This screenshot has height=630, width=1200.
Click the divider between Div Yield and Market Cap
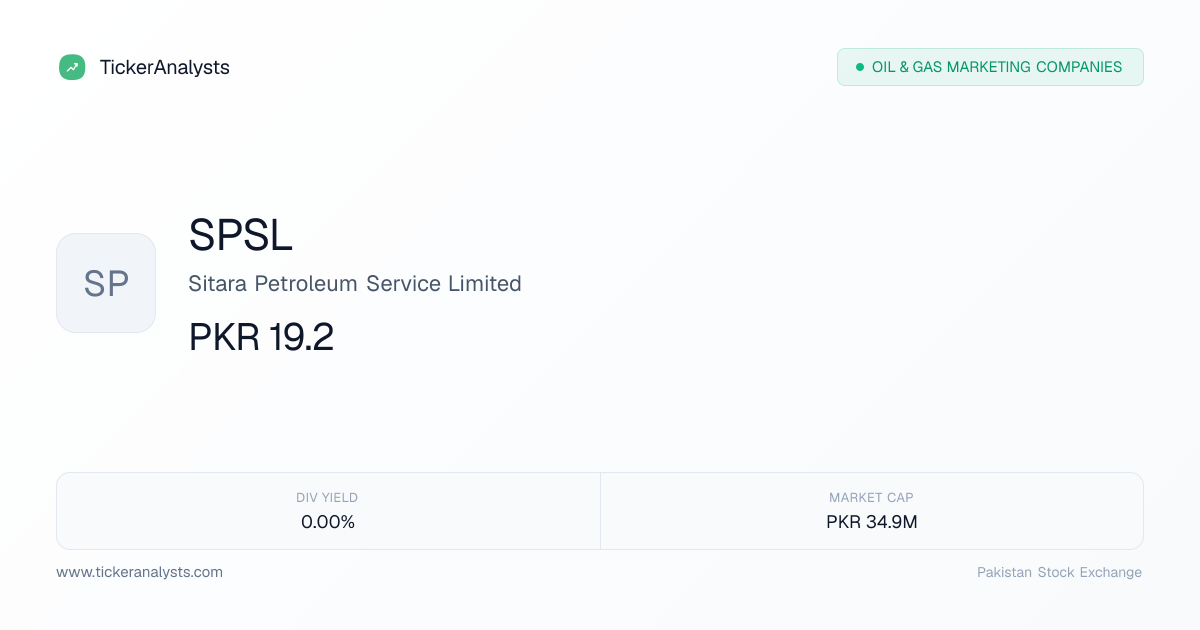coord(600,511)
